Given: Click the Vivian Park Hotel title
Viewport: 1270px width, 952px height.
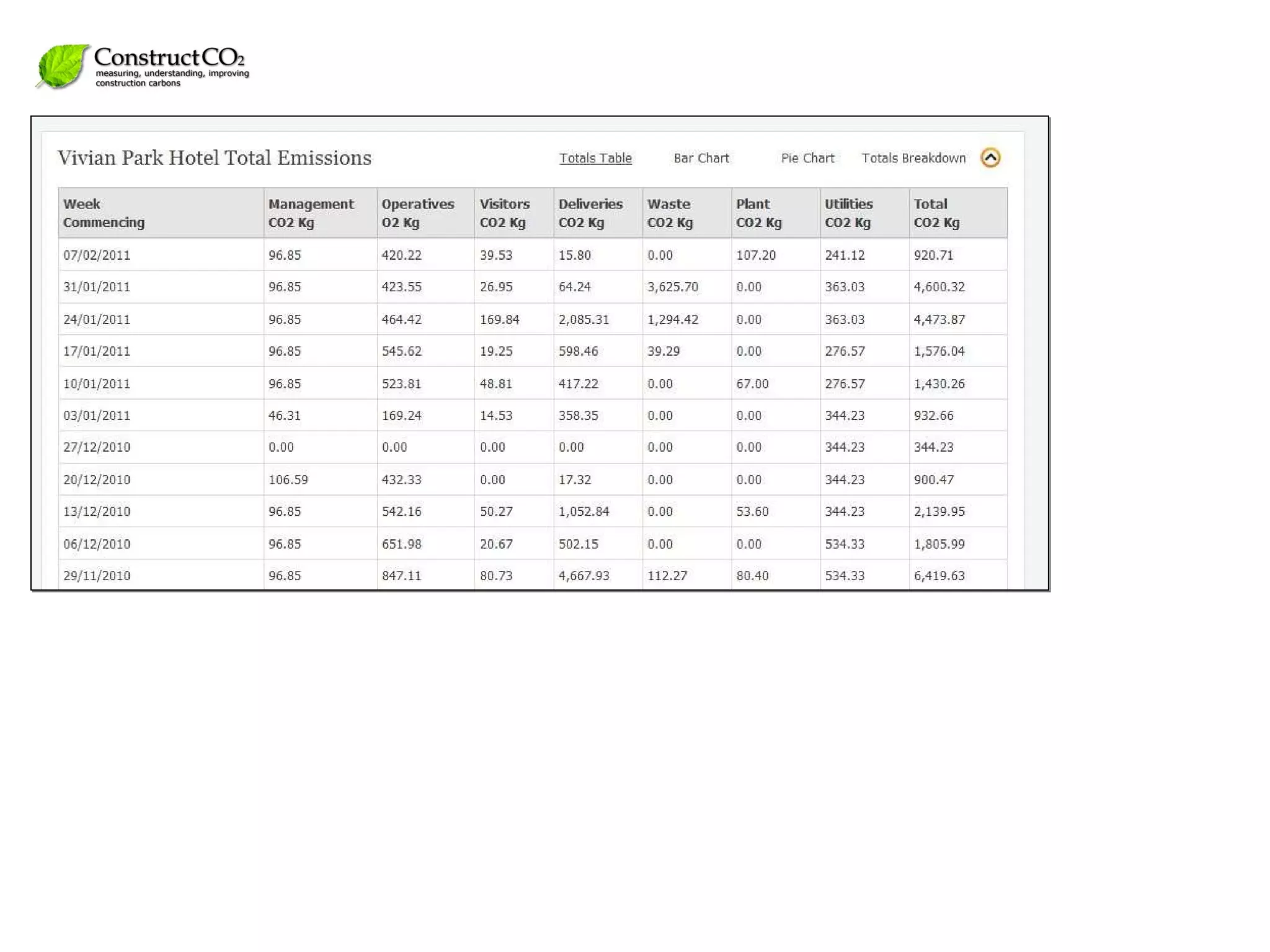Looking at the screenshot, I should point(215,158).
